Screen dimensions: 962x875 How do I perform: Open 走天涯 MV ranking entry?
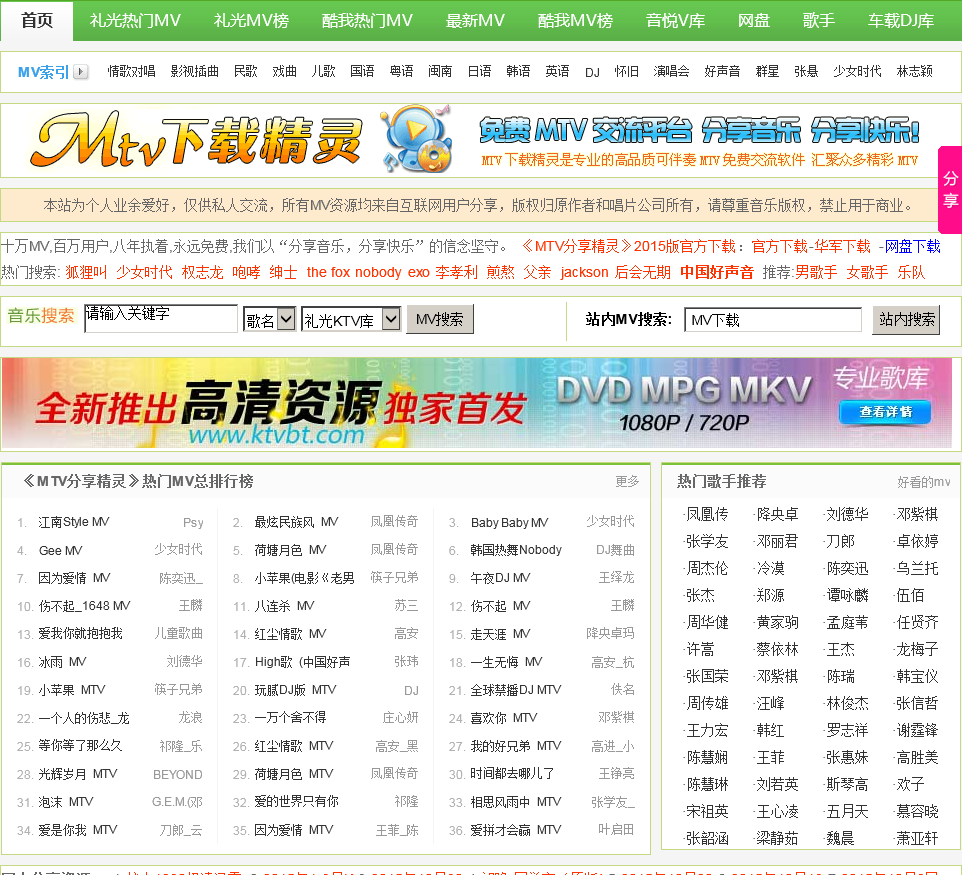coord(500,634)
